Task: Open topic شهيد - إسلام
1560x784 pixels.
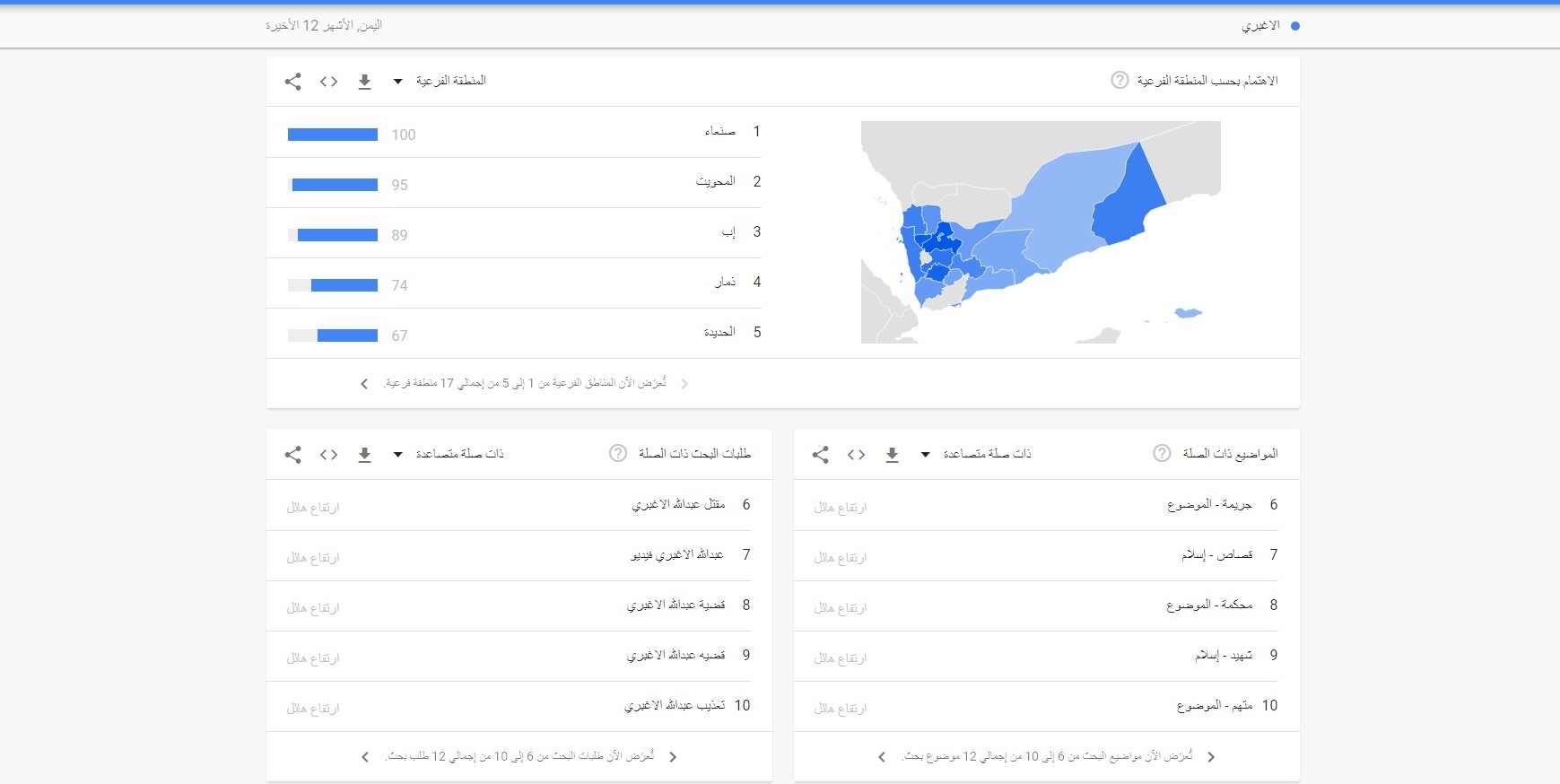Action: 1224,656
